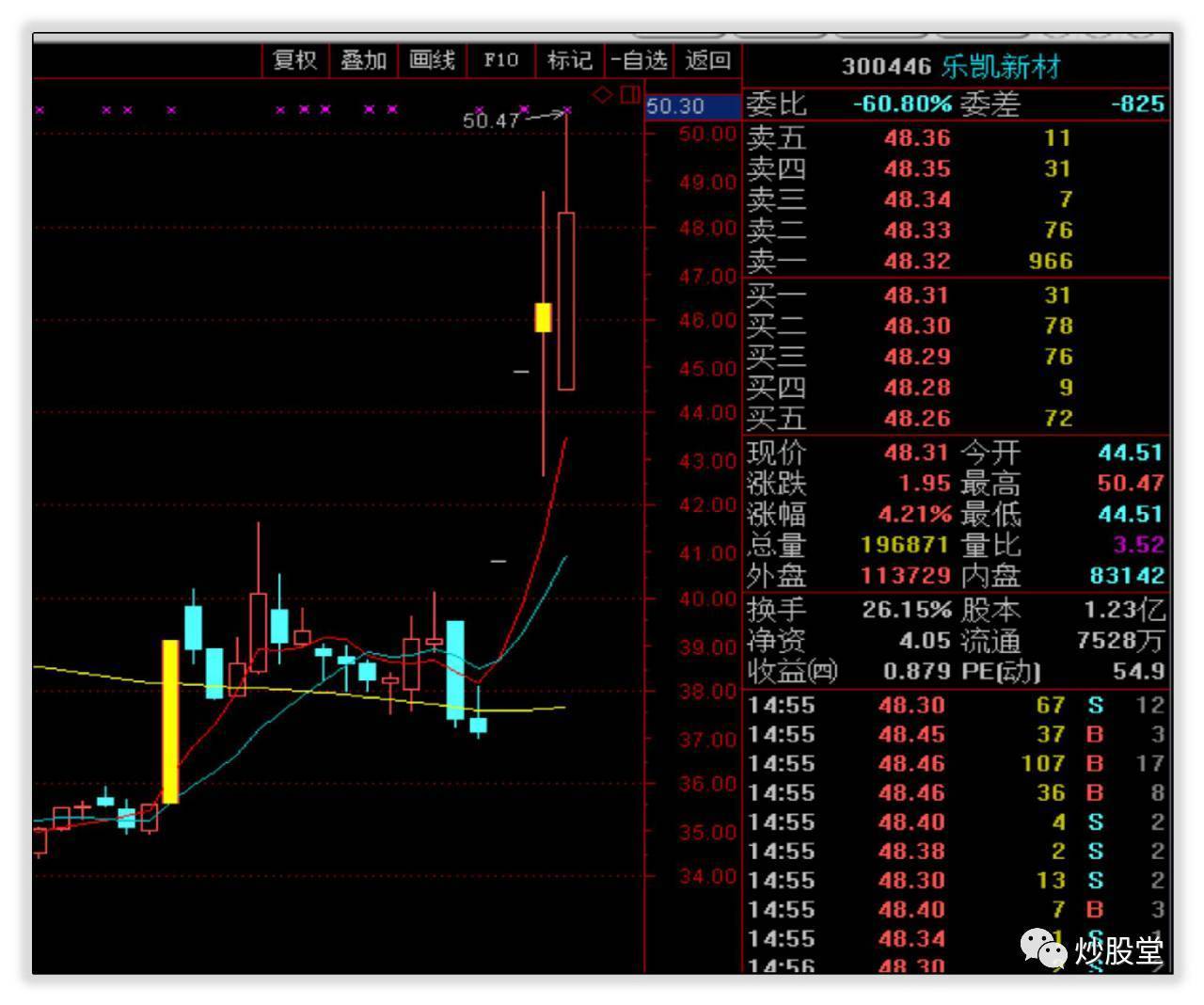Click 买五 price 48.26
This screenshot has height=1005, width=1204.
(917, 418)
